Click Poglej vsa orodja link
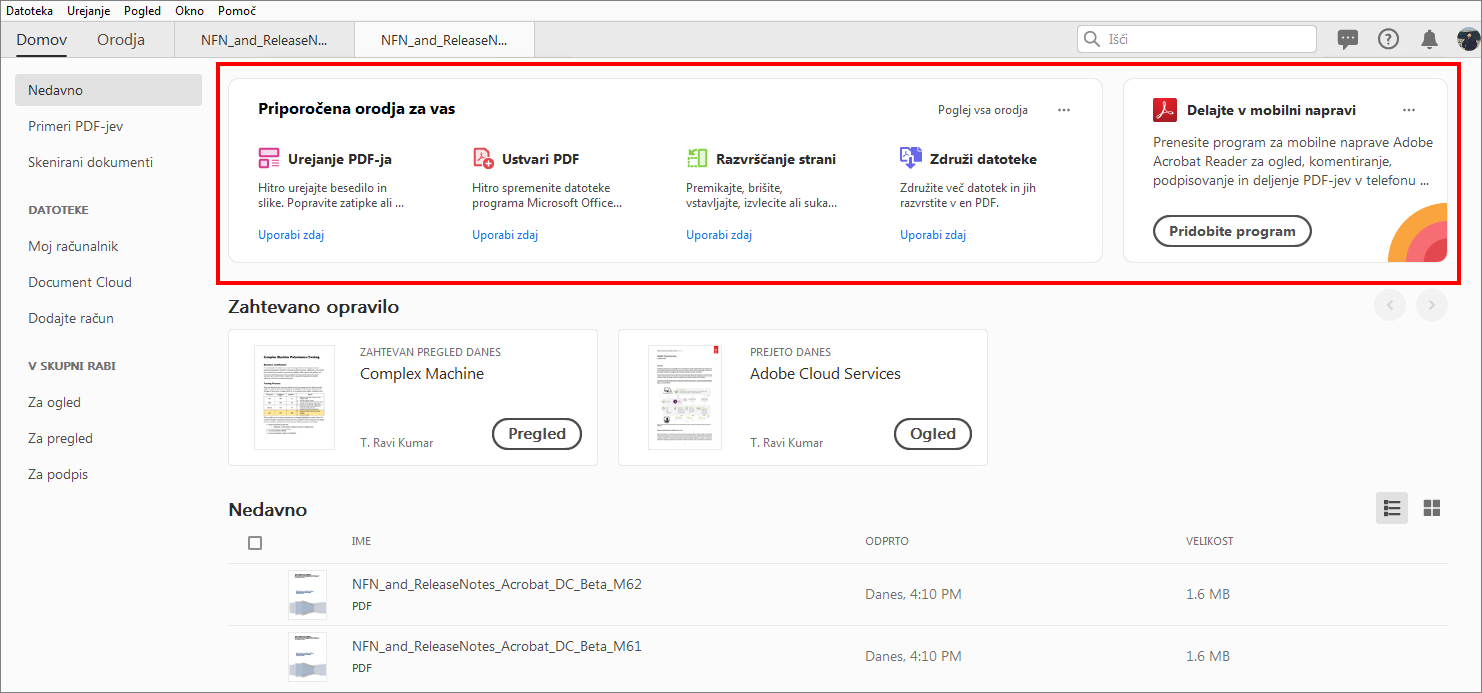This screenshot has height=693, width=1482. [983, 110]
